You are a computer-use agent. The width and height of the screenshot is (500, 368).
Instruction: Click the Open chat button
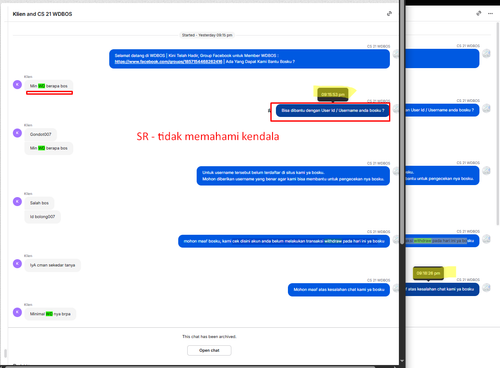point(209,350)
